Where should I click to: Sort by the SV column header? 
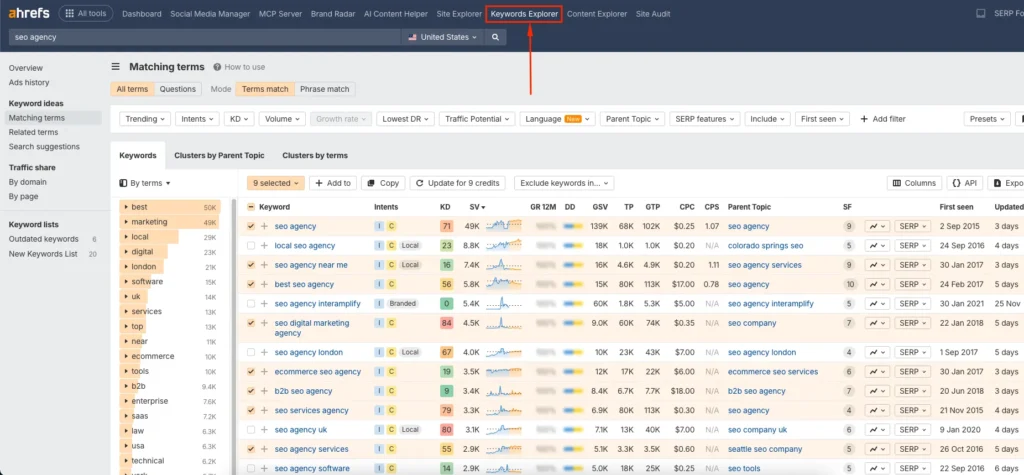point(477,207)
